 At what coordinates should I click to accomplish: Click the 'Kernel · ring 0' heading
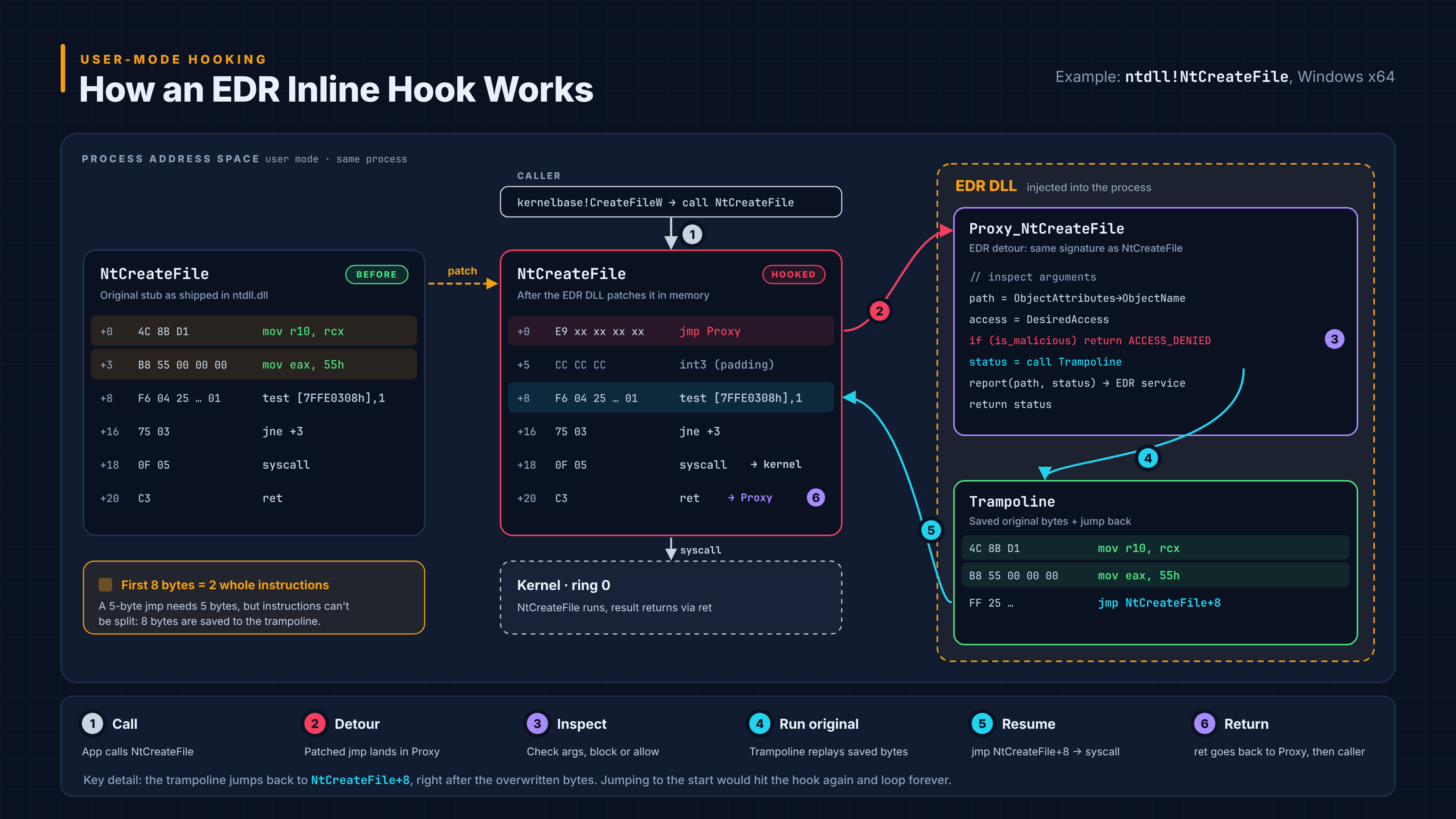pyautogui.click(x=563, y=585)
